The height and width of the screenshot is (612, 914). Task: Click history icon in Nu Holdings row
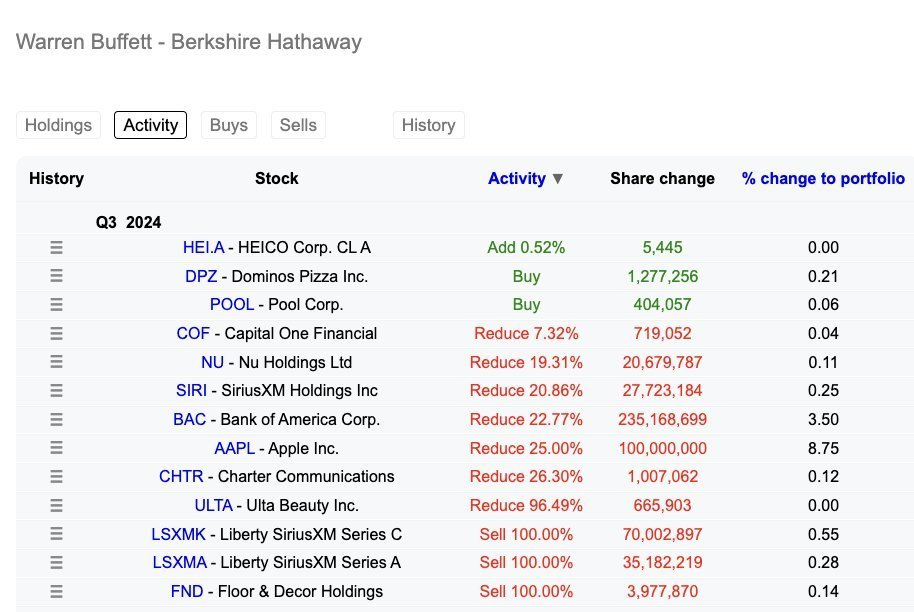[x=56, y=363]
